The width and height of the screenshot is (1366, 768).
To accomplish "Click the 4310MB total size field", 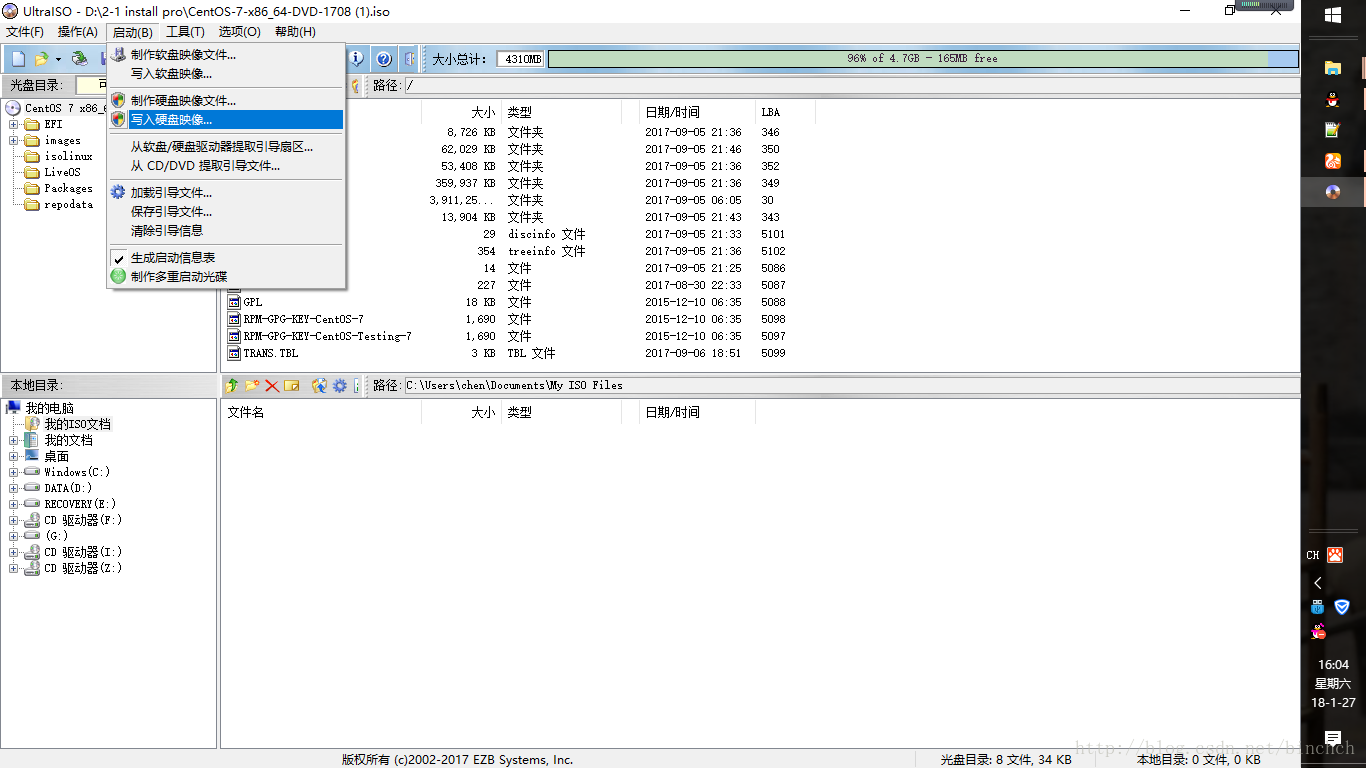I will [520, 59].
